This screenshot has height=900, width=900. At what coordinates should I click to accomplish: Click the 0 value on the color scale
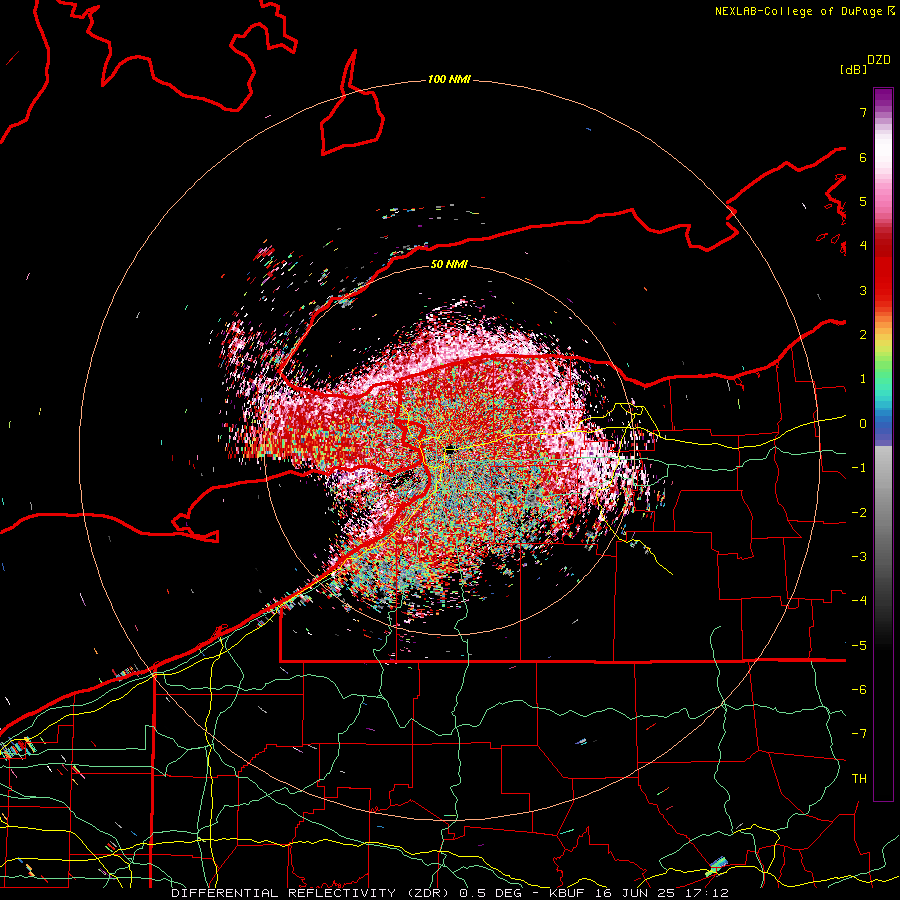pyautogui.click(x=863, y=424)
